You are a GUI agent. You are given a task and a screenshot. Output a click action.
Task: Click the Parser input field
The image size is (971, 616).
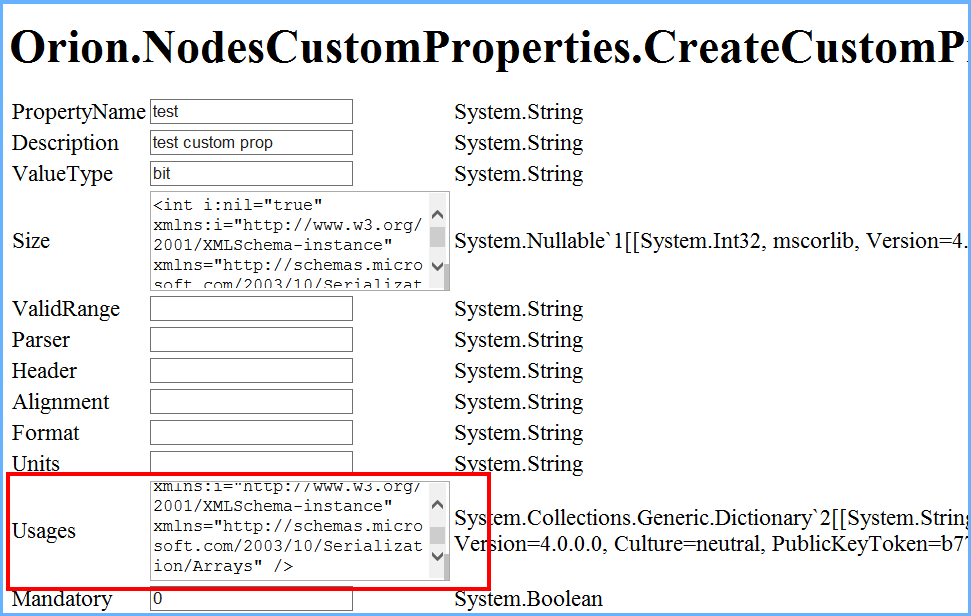pyautogui.click(x=251, y=339)
